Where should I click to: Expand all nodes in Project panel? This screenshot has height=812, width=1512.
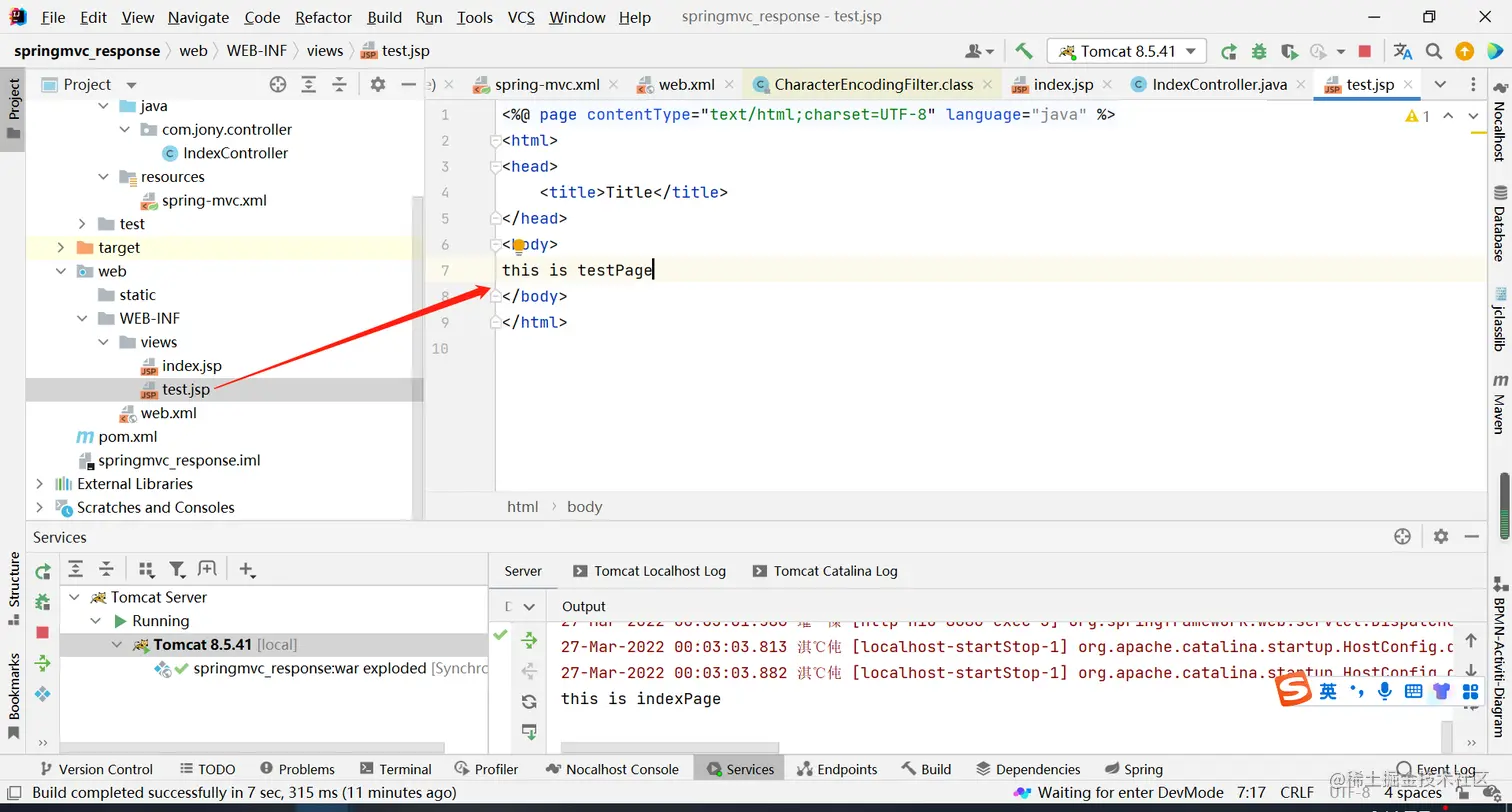[309, 84]
